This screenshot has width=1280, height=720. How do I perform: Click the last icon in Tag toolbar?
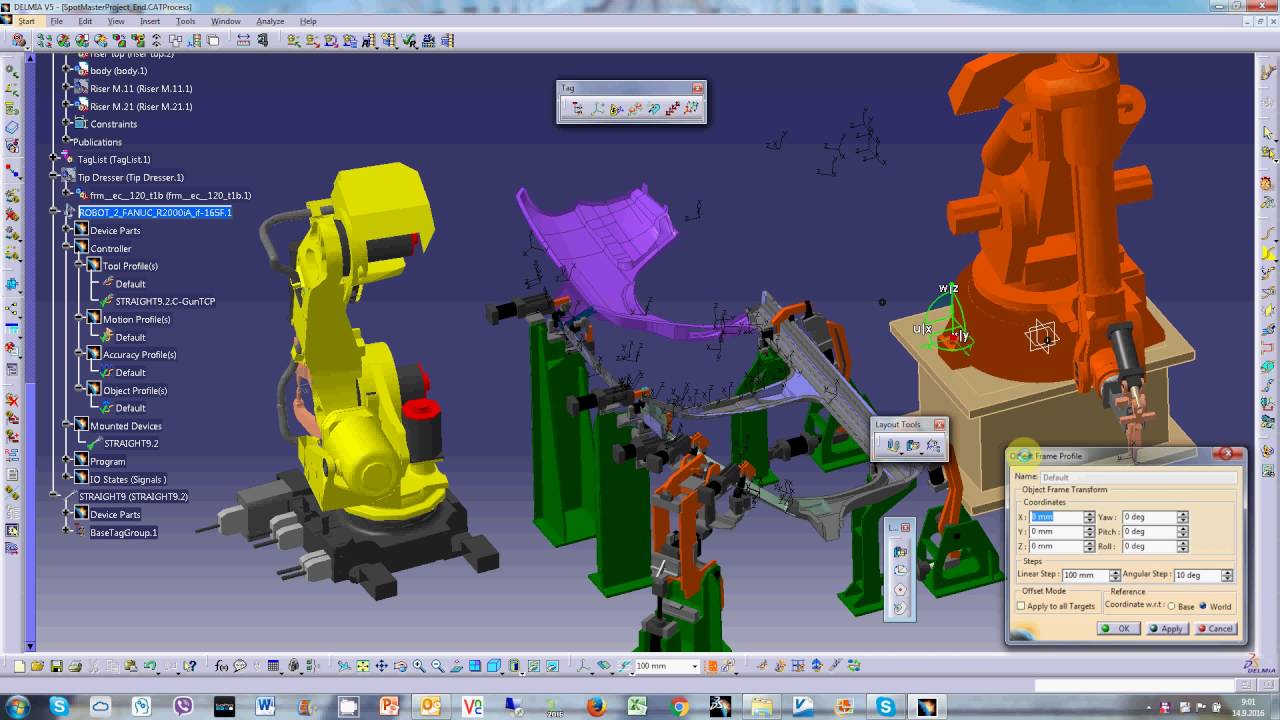(691, 109)
